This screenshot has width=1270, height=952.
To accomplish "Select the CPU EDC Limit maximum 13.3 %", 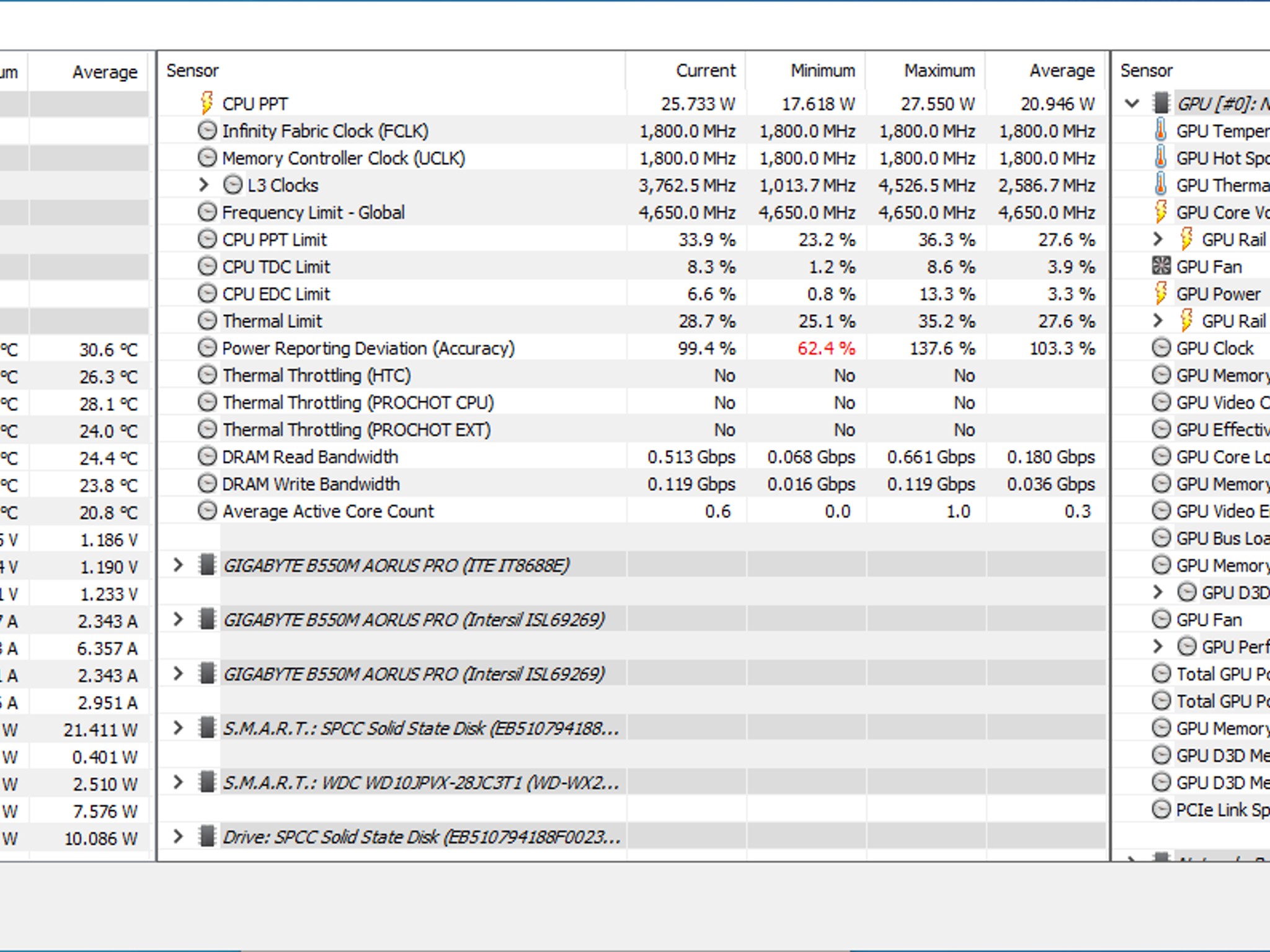I will tap(946, 294).
